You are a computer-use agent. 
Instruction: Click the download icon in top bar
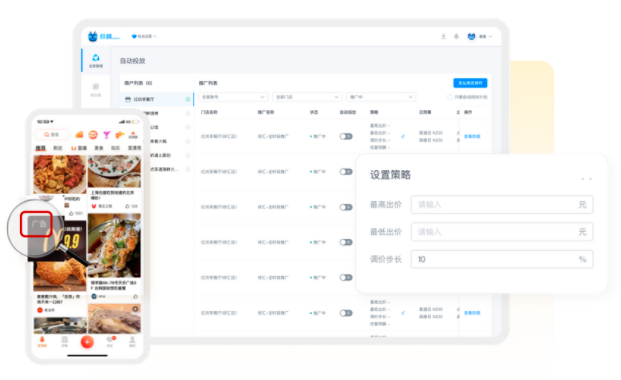point(443,36)
